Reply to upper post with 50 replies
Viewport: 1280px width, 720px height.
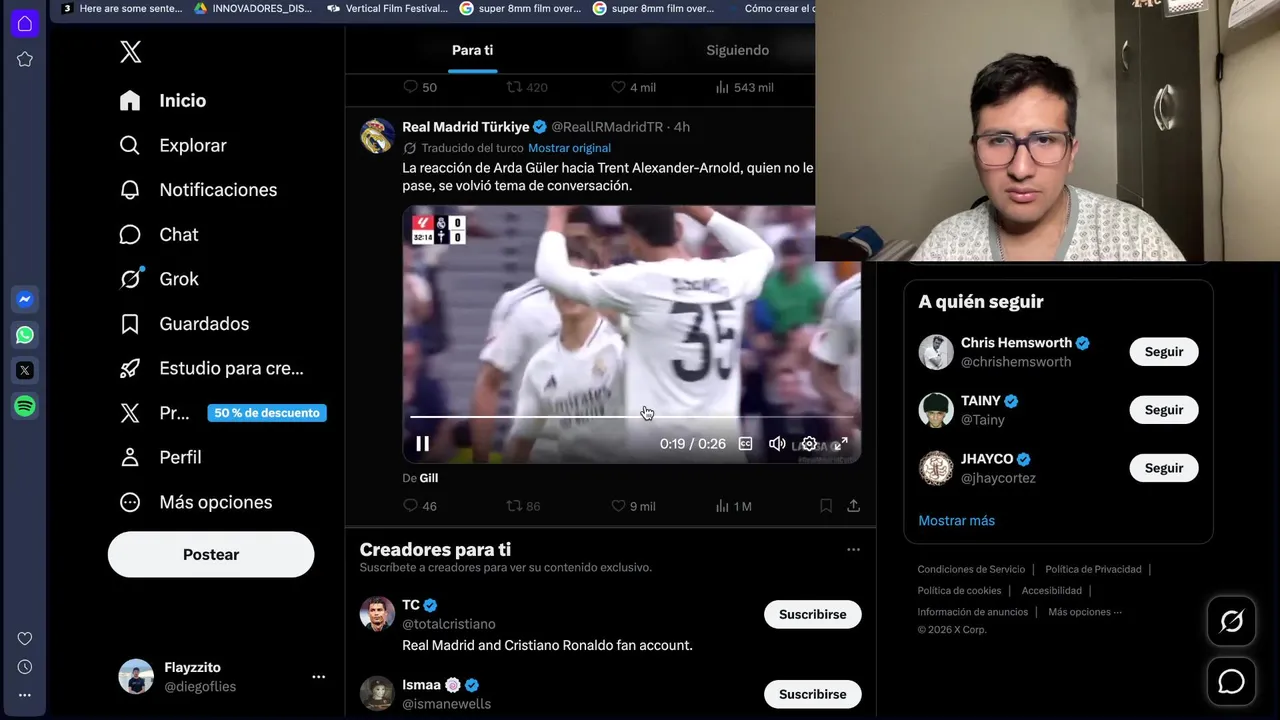(420, 87)
